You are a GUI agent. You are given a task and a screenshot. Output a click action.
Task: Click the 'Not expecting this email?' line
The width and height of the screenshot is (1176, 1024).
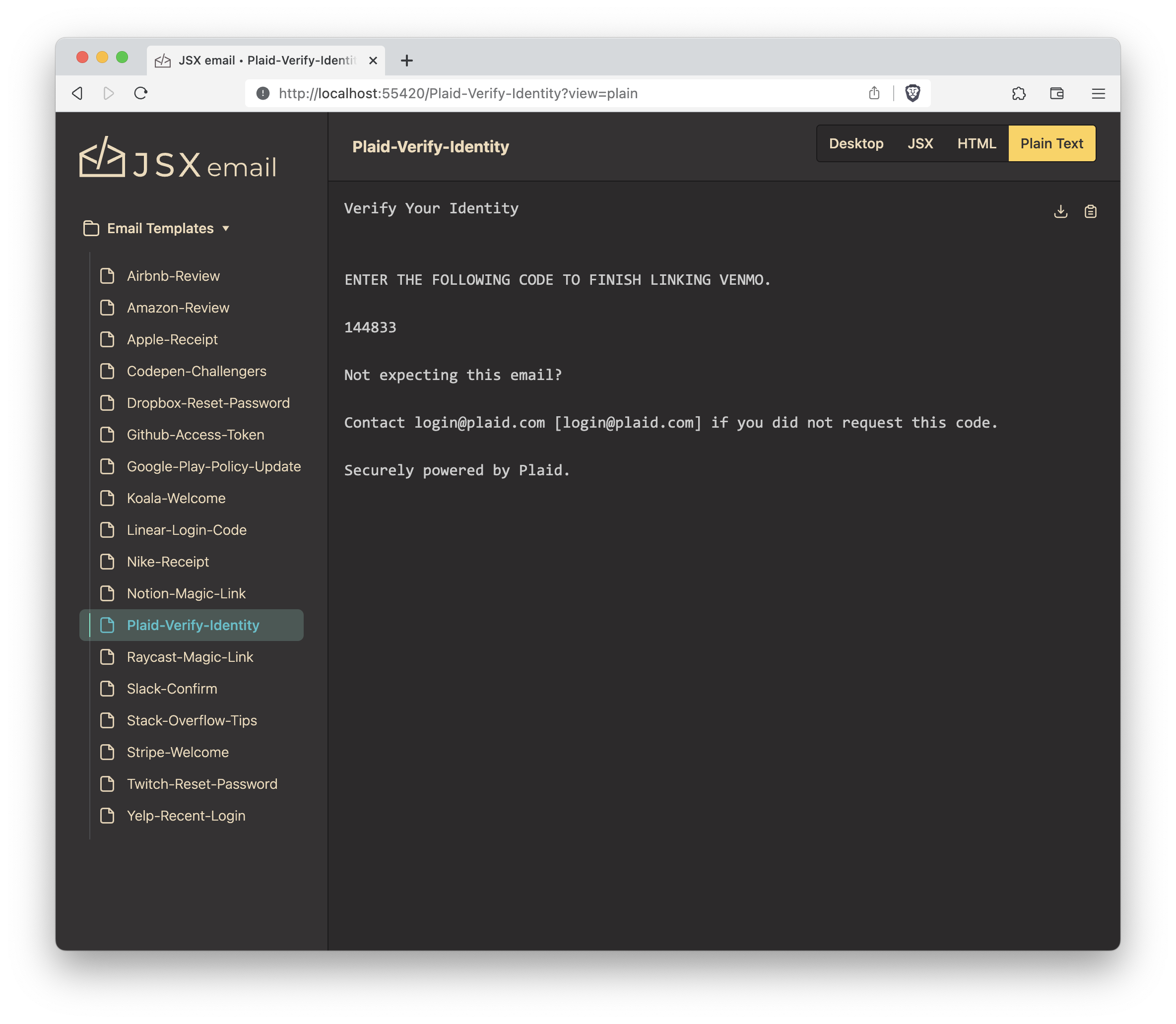(453, 375)
